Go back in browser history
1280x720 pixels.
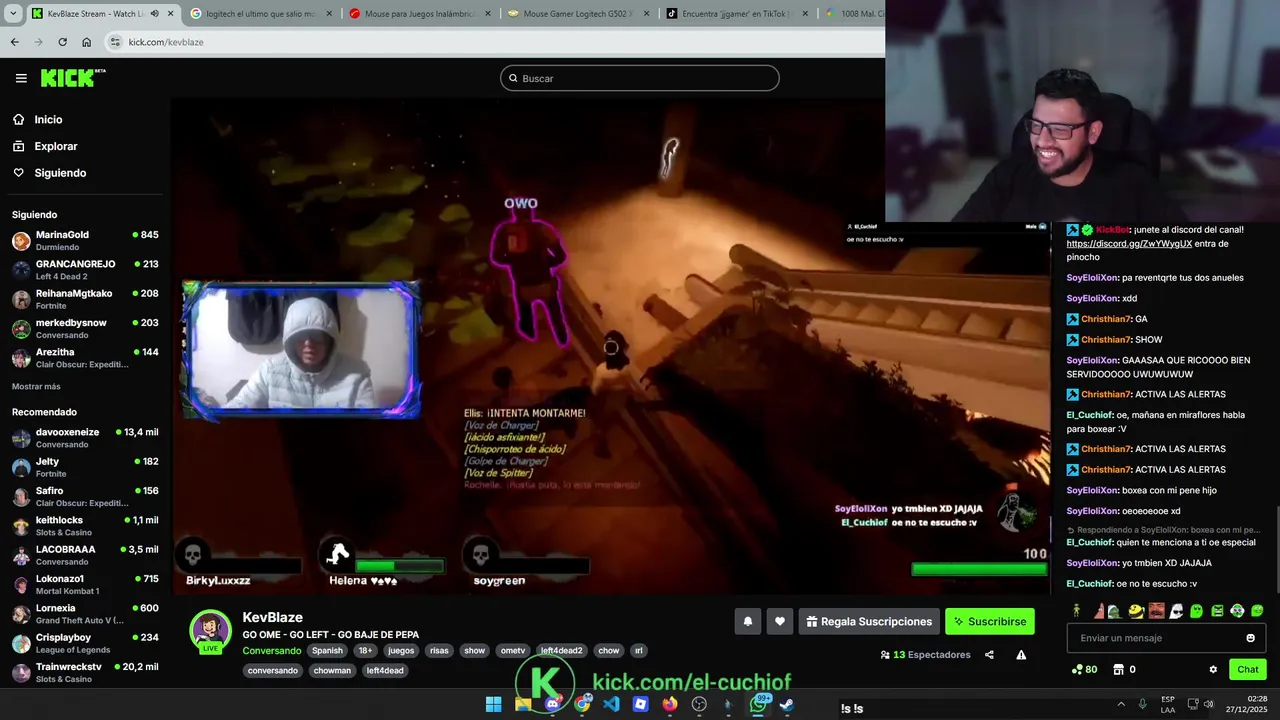click(x=14, y=42)
